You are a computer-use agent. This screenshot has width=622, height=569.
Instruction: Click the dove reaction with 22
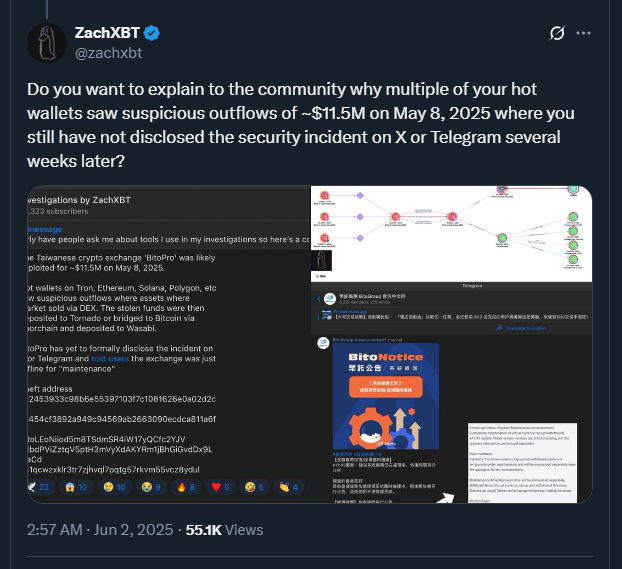point(40,487)
